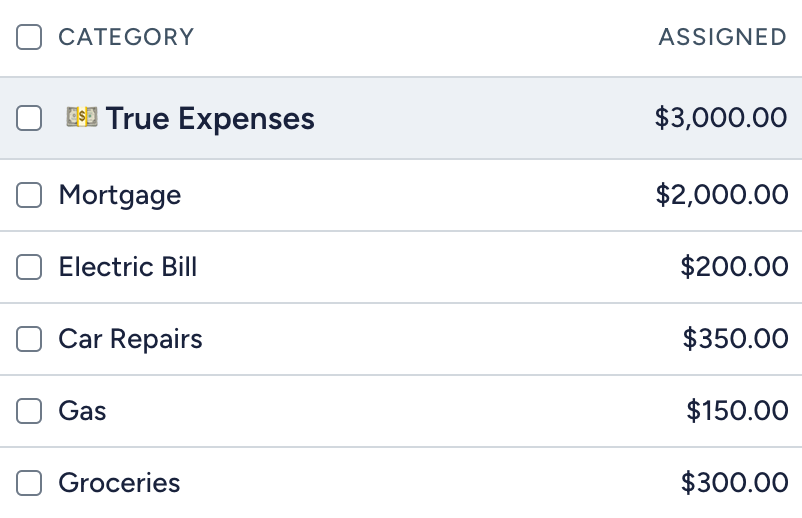Tick the True Expenses group checkbox
802x518 pixels.
tap(29, 118)
